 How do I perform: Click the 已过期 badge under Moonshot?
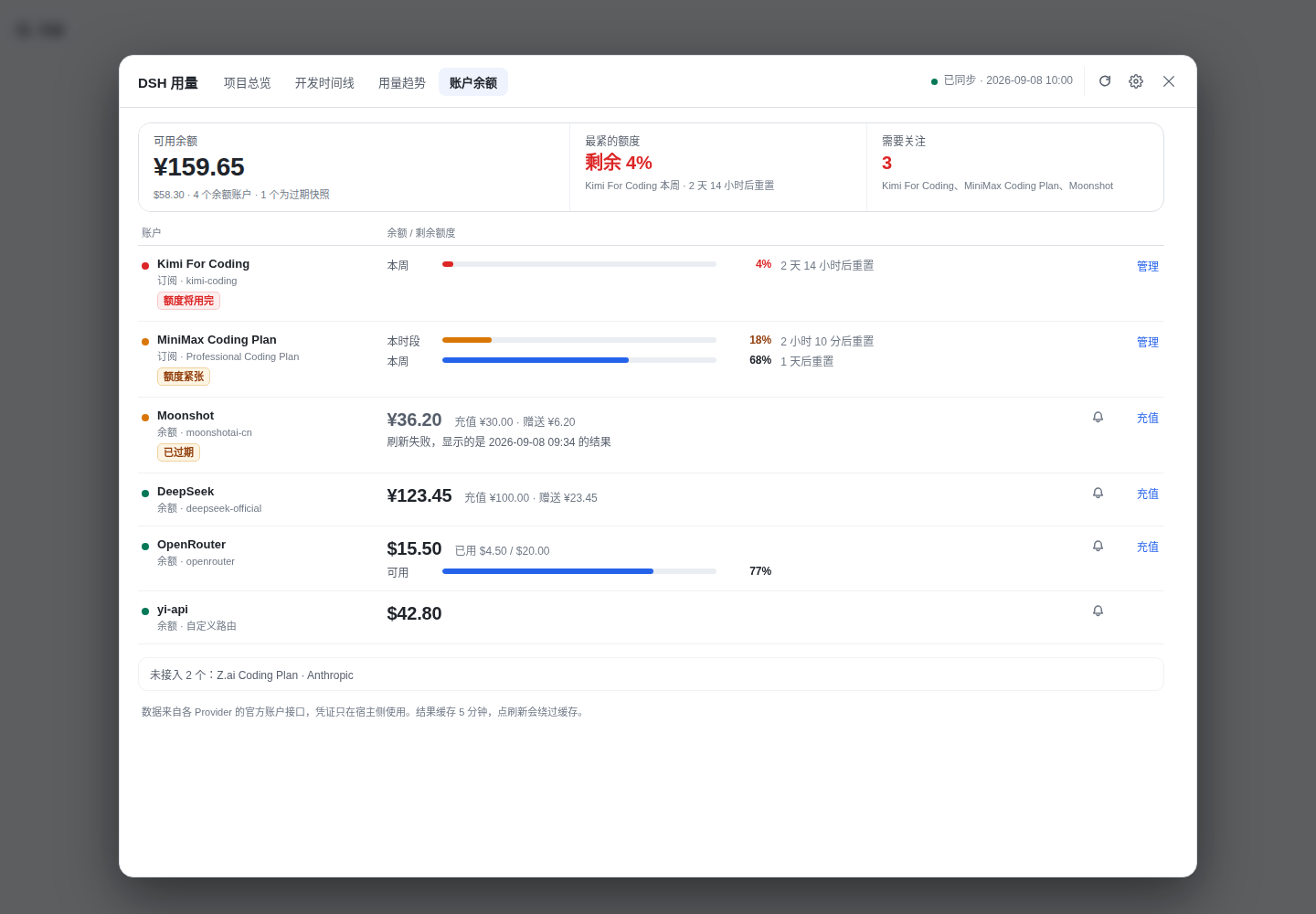[178, 452]
